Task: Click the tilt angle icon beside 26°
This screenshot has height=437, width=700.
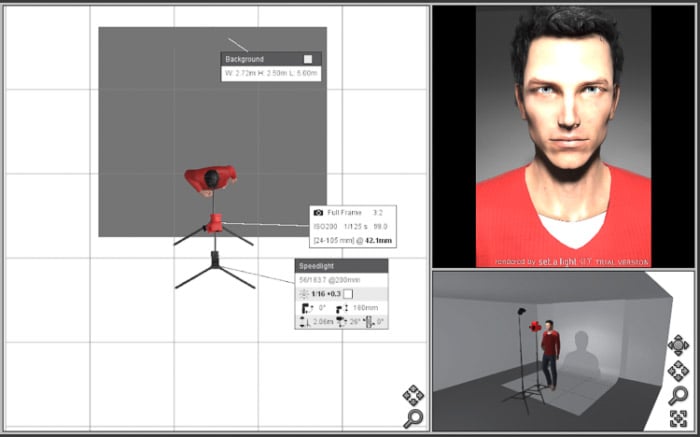Action: (x=342, y=322)
